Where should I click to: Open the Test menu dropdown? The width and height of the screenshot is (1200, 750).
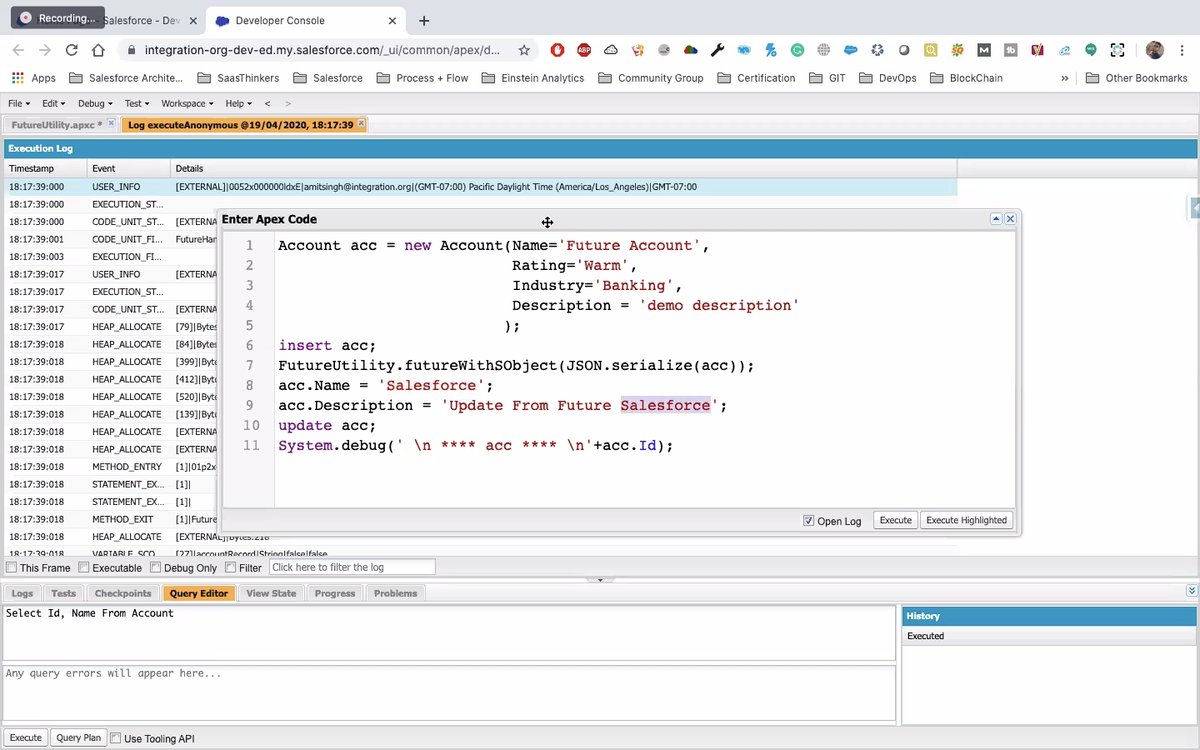pos(136,103)
